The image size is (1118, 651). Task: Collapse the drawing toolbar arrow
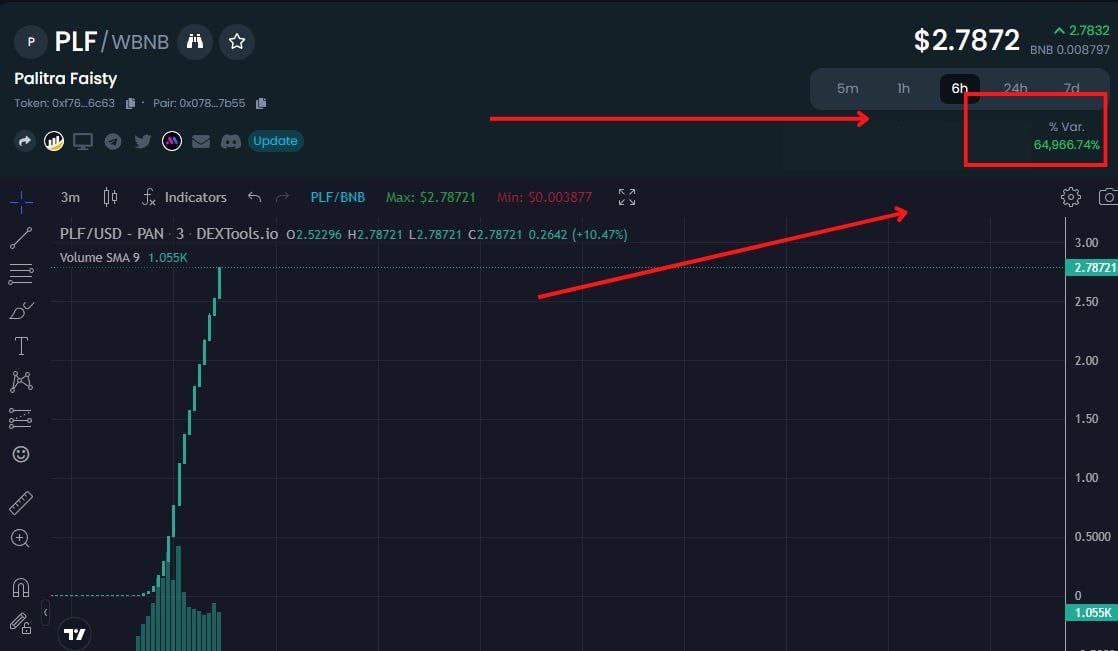(45, 612)
